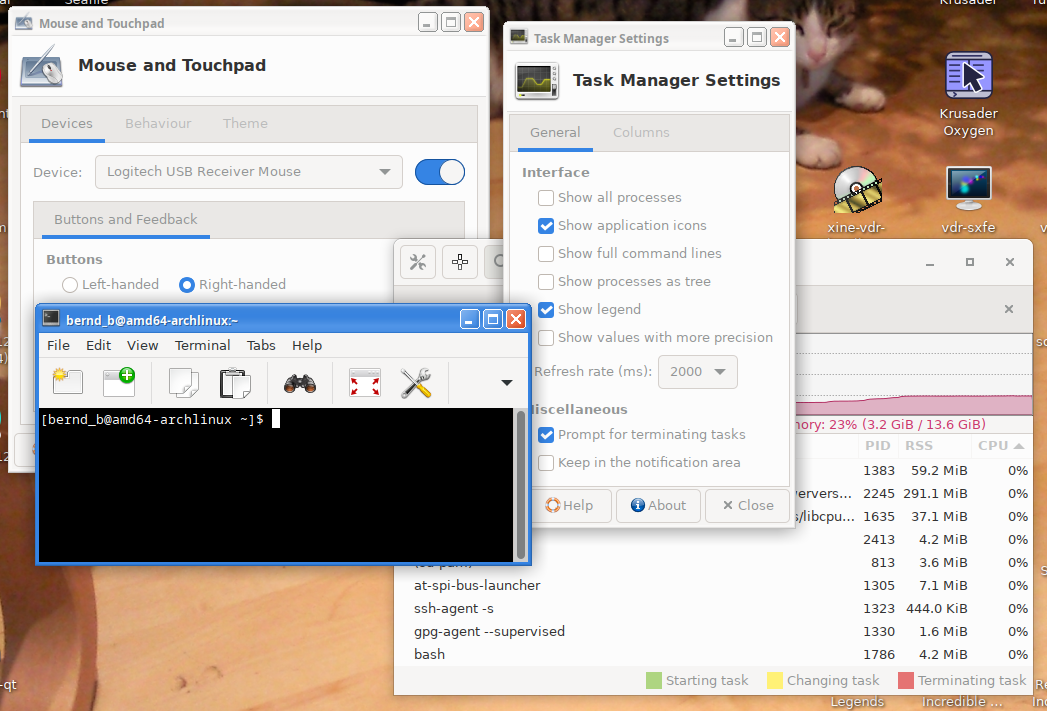Click the New Tab icon in terminal toolbar
Viewport: 1047px width, 711px height.
tap(67, 383)
